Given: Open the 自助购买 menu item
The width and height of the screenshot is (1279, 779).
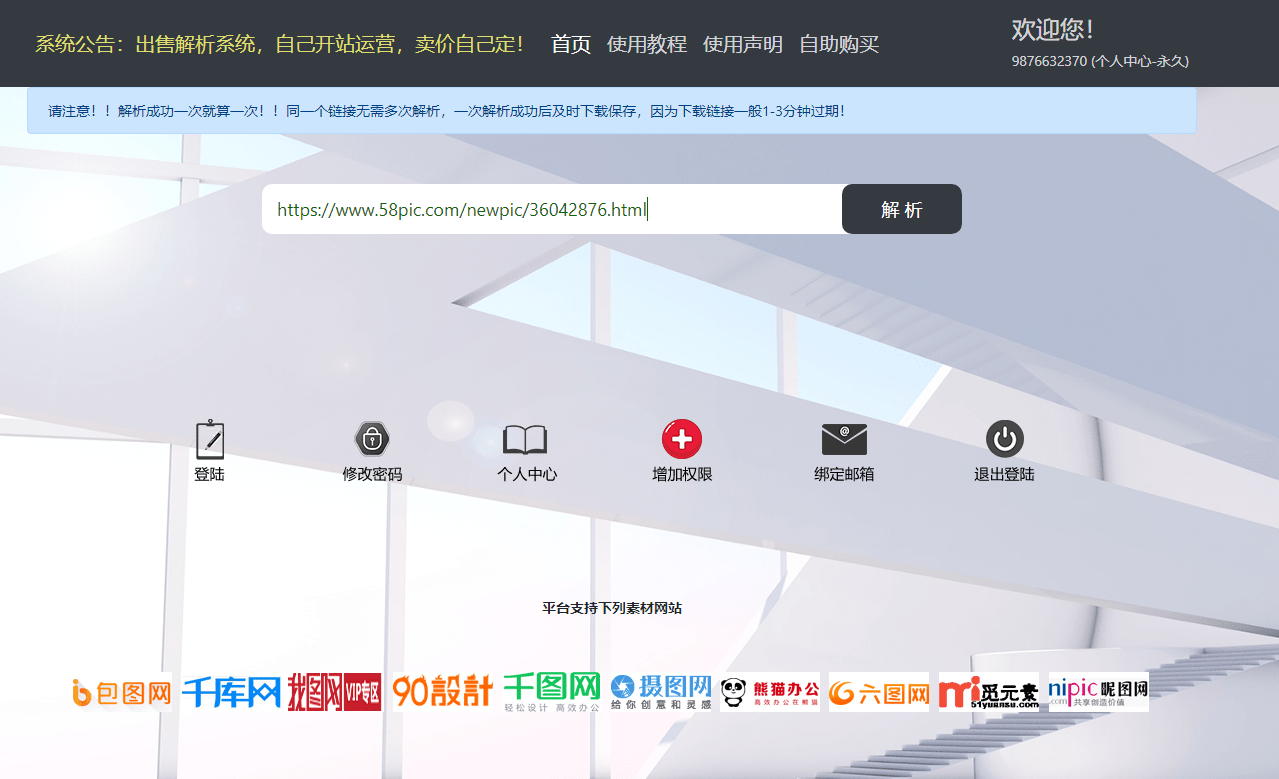Looking at the screenshot, I should coord(838,44).
